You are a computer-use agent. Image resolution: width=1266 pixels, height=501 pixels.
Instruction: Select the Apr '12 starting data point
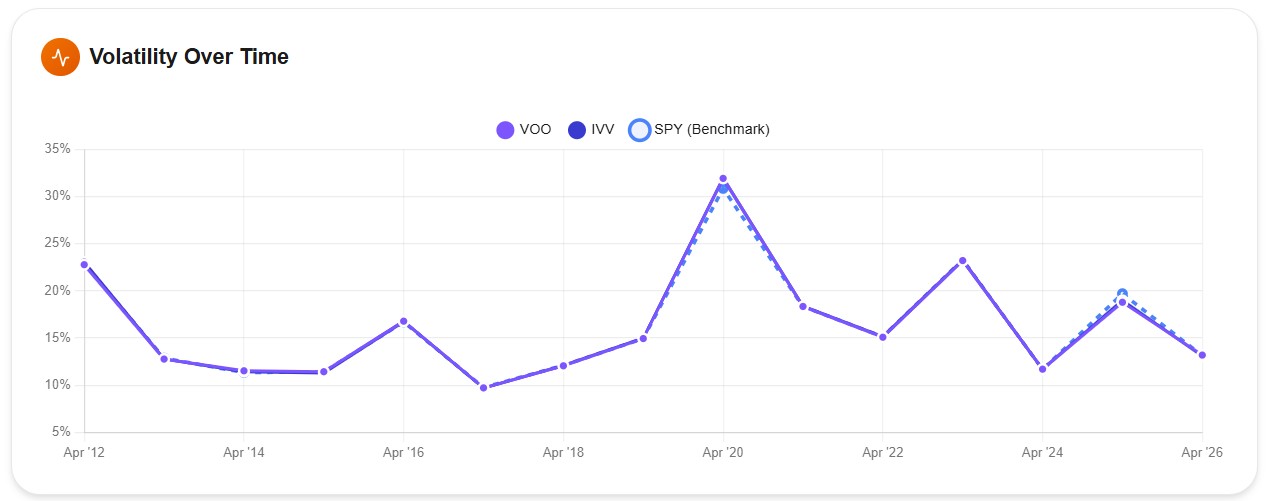[x=84, y=265]
